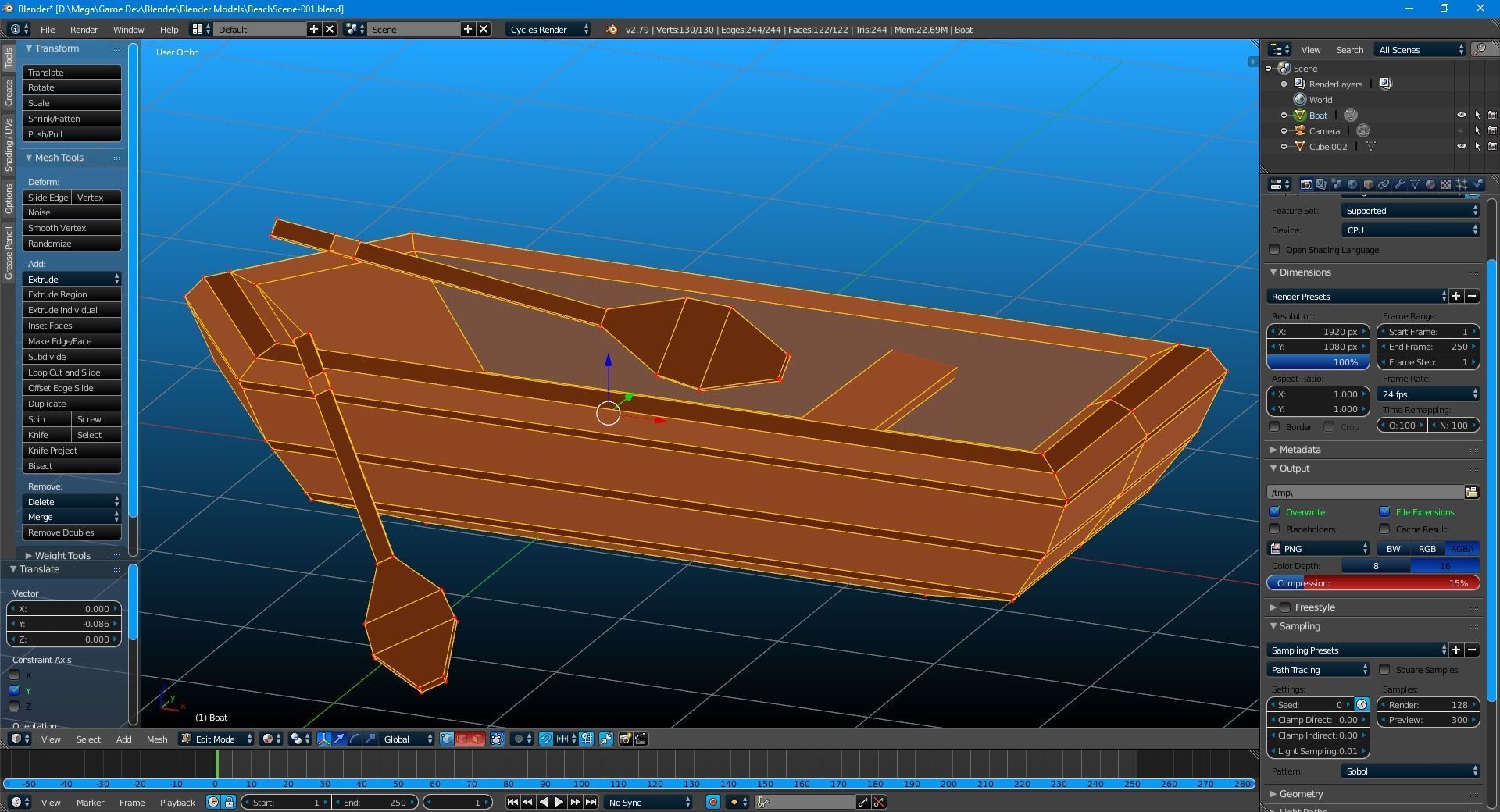
Task: Click the Subdivide button
Action: pos(72,357)
